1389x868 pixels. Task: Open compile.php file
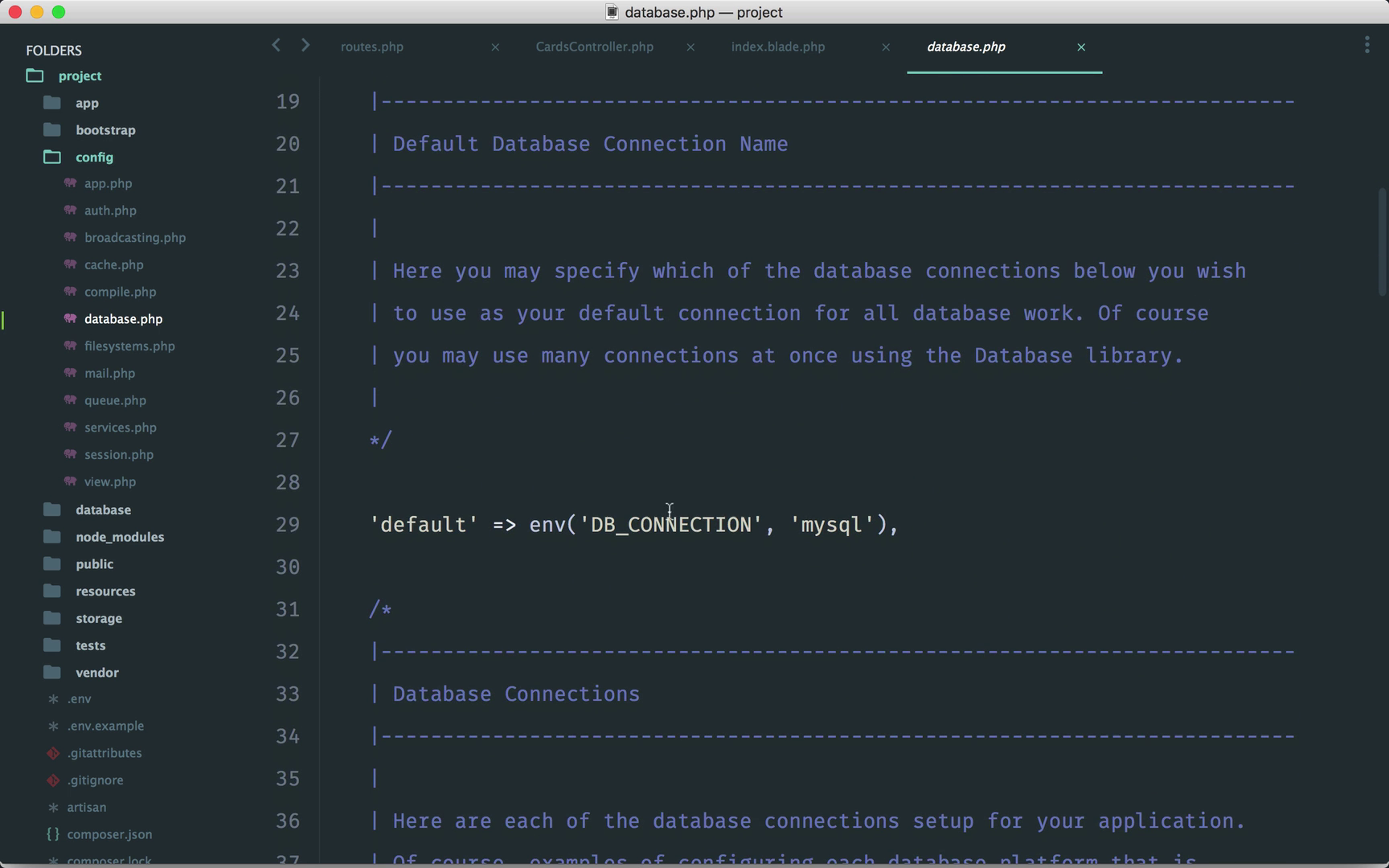[x=121, y=292]
